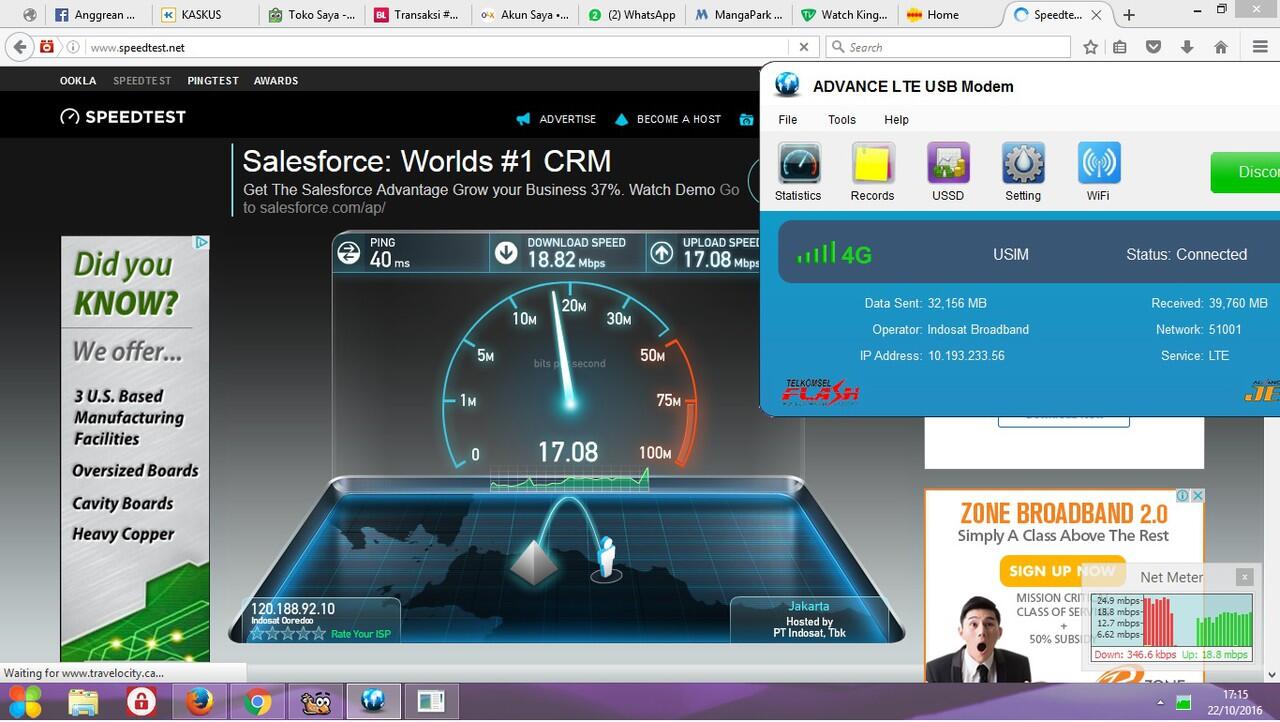Click the AWARDS link in top nav

point(276,81)
